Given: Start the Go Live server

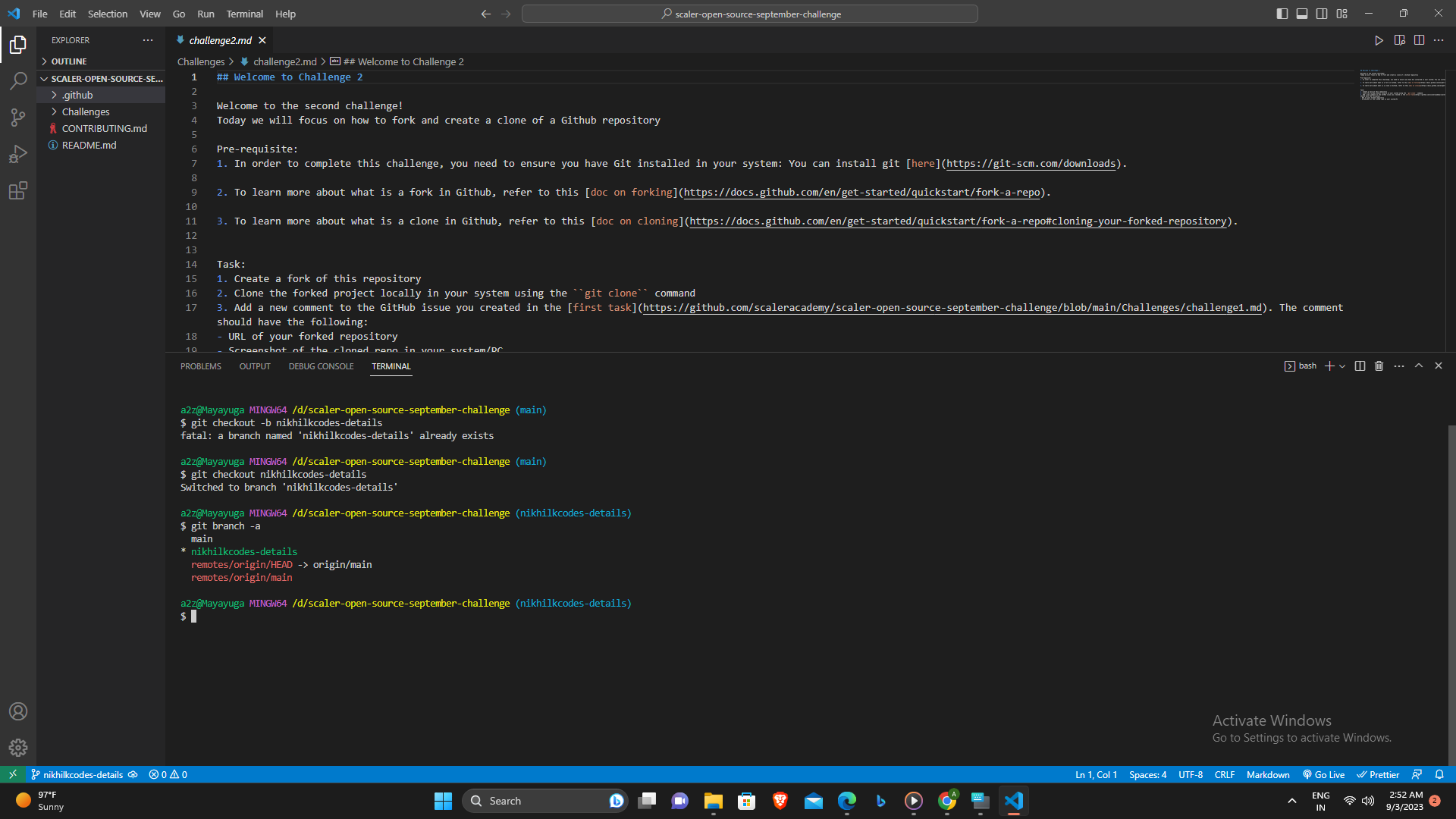Looking at the screenshot, I should pos(1323,774).
